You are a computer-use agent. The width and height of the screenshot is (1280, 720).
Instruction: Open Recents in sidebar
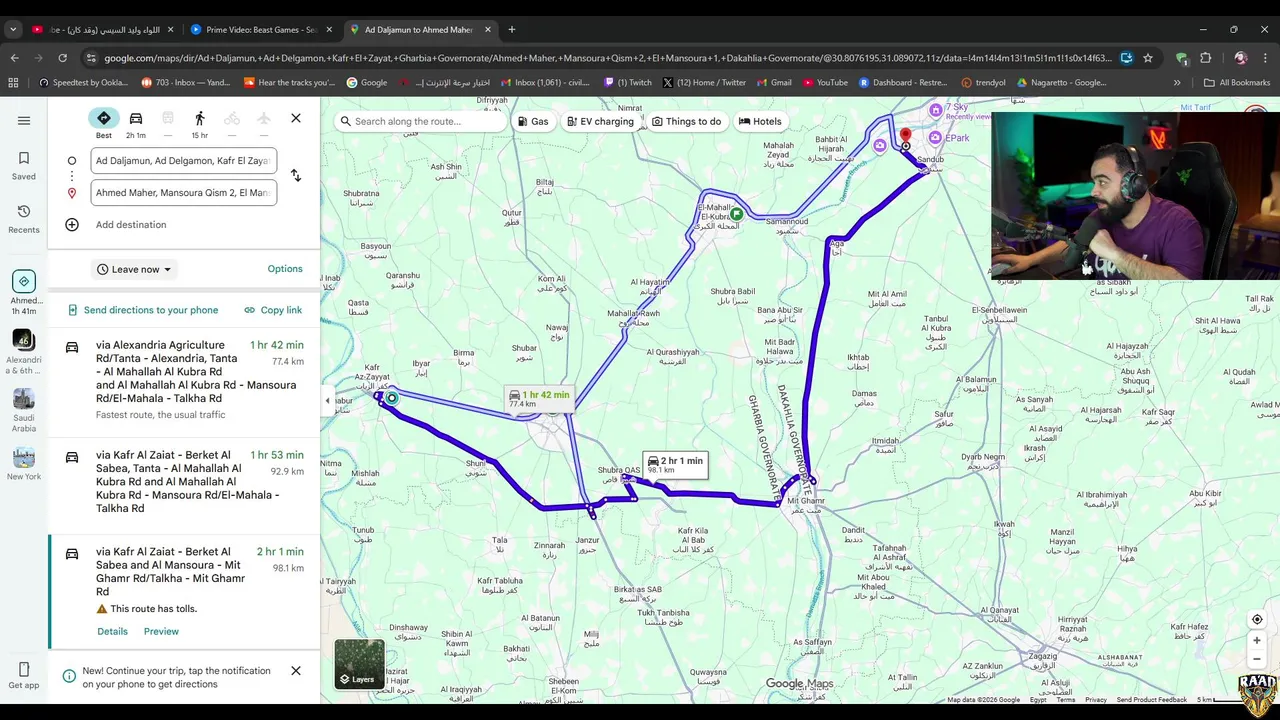(24, 219)
